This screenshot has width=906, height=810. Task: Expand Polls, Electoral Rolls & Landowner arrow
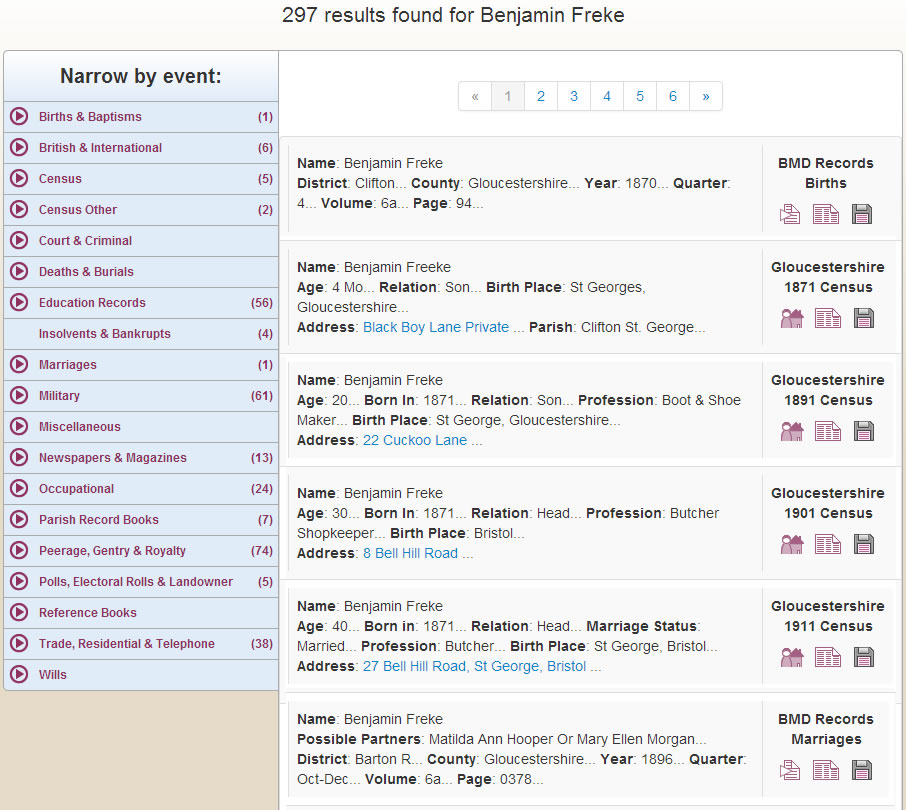pos(19,581)
